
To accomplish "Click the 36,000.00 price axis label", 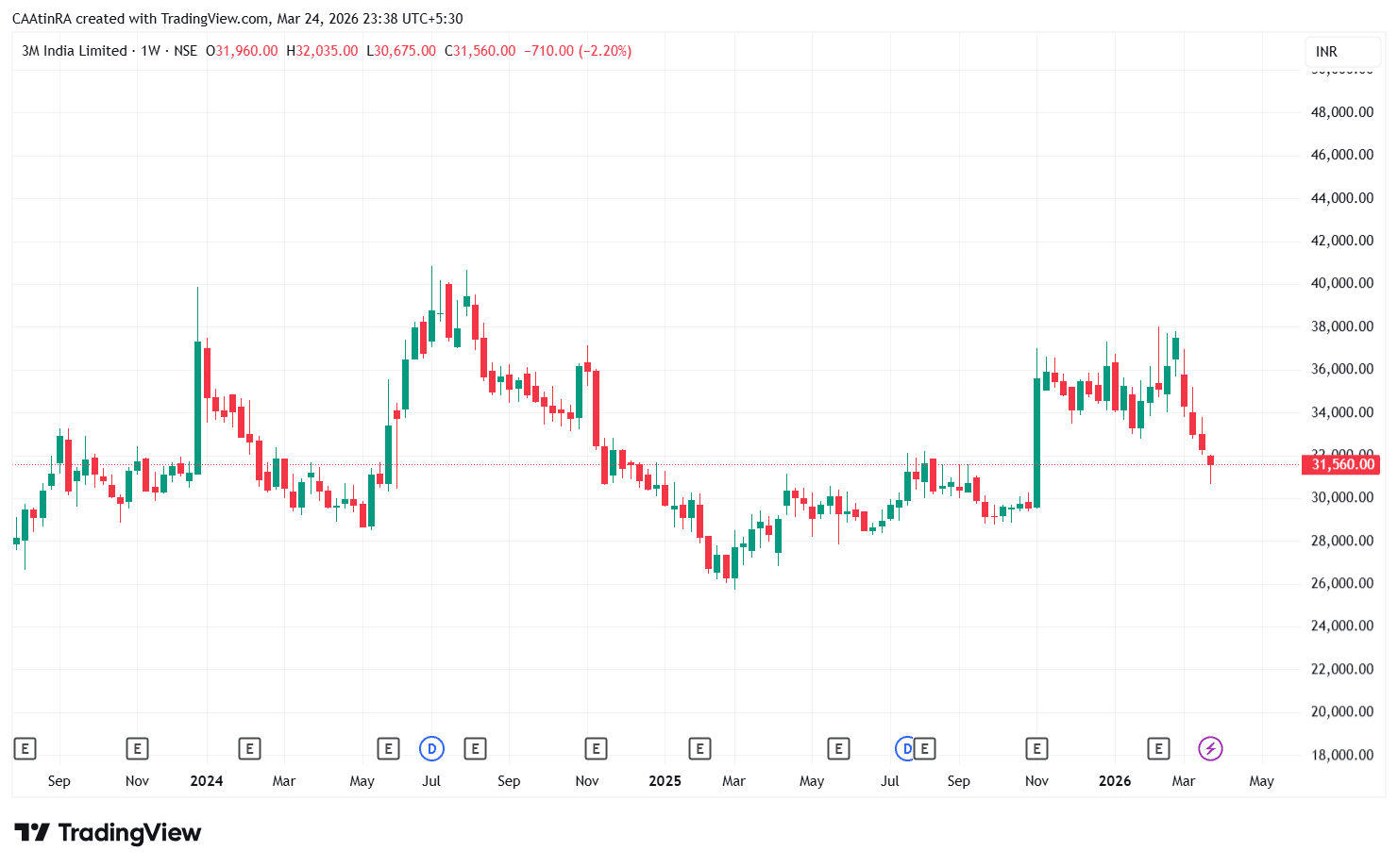I will 1342,369.
